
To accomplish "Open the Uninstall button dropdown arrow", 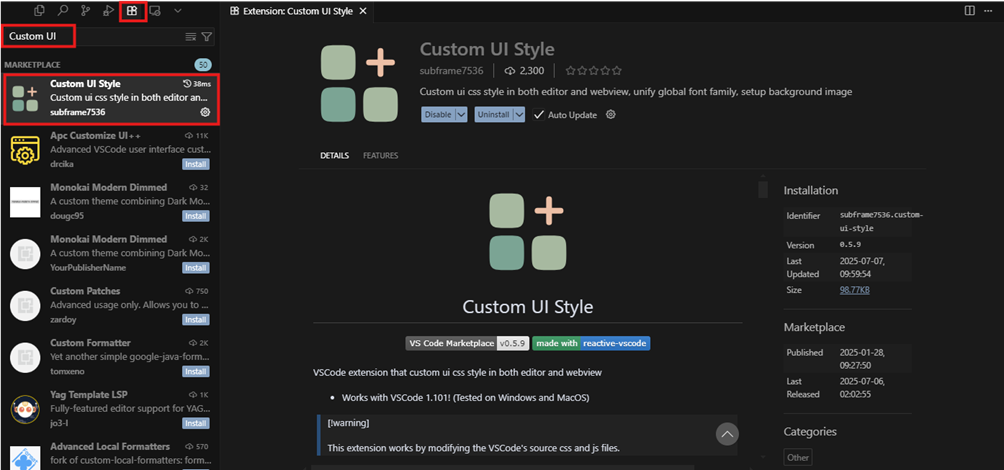I will pyautogui.click(x=519, y=115).
